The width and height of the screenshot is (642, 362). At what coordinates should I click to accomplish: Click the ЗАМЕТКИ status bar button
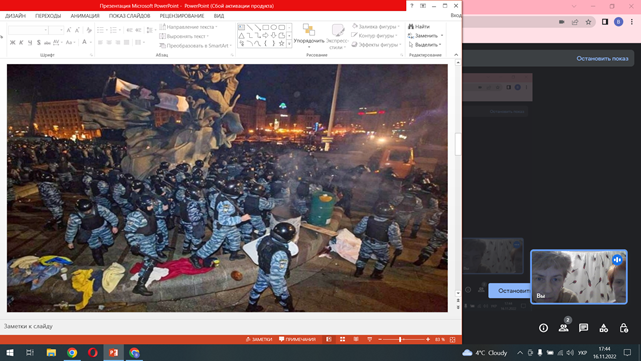[259, 339]
